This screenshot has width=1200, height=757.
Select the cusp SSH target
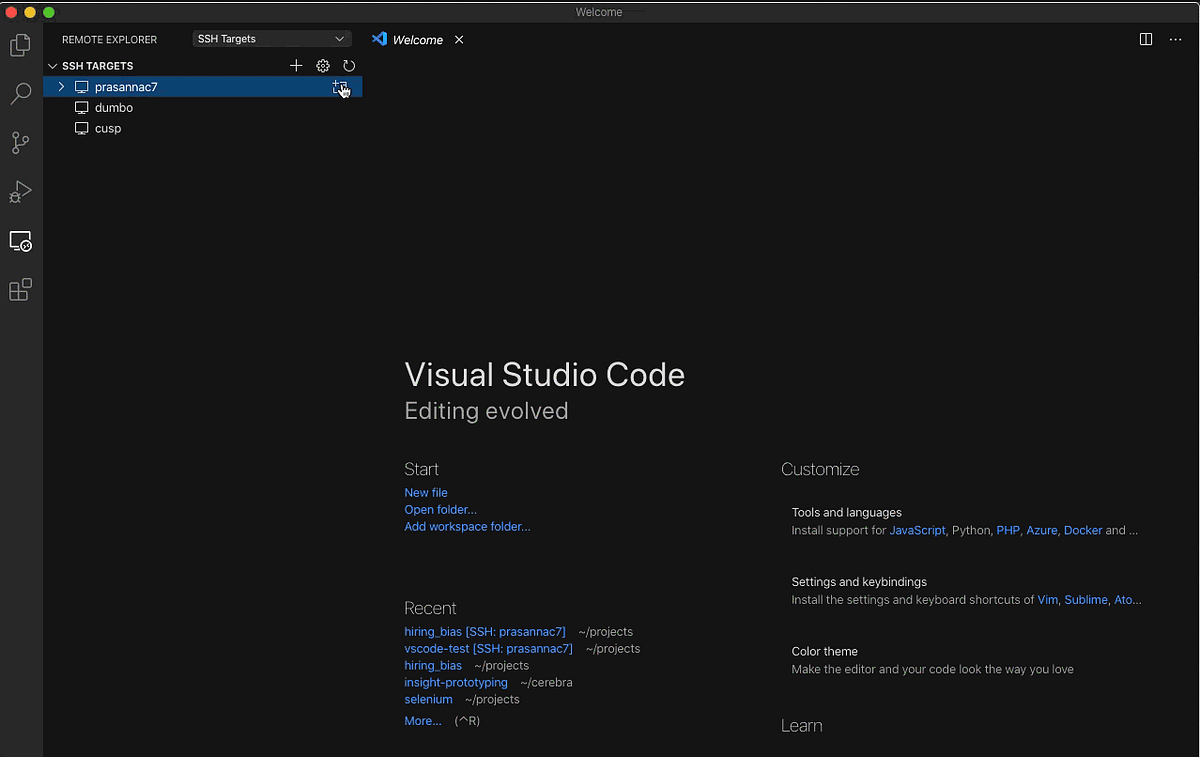107,128
